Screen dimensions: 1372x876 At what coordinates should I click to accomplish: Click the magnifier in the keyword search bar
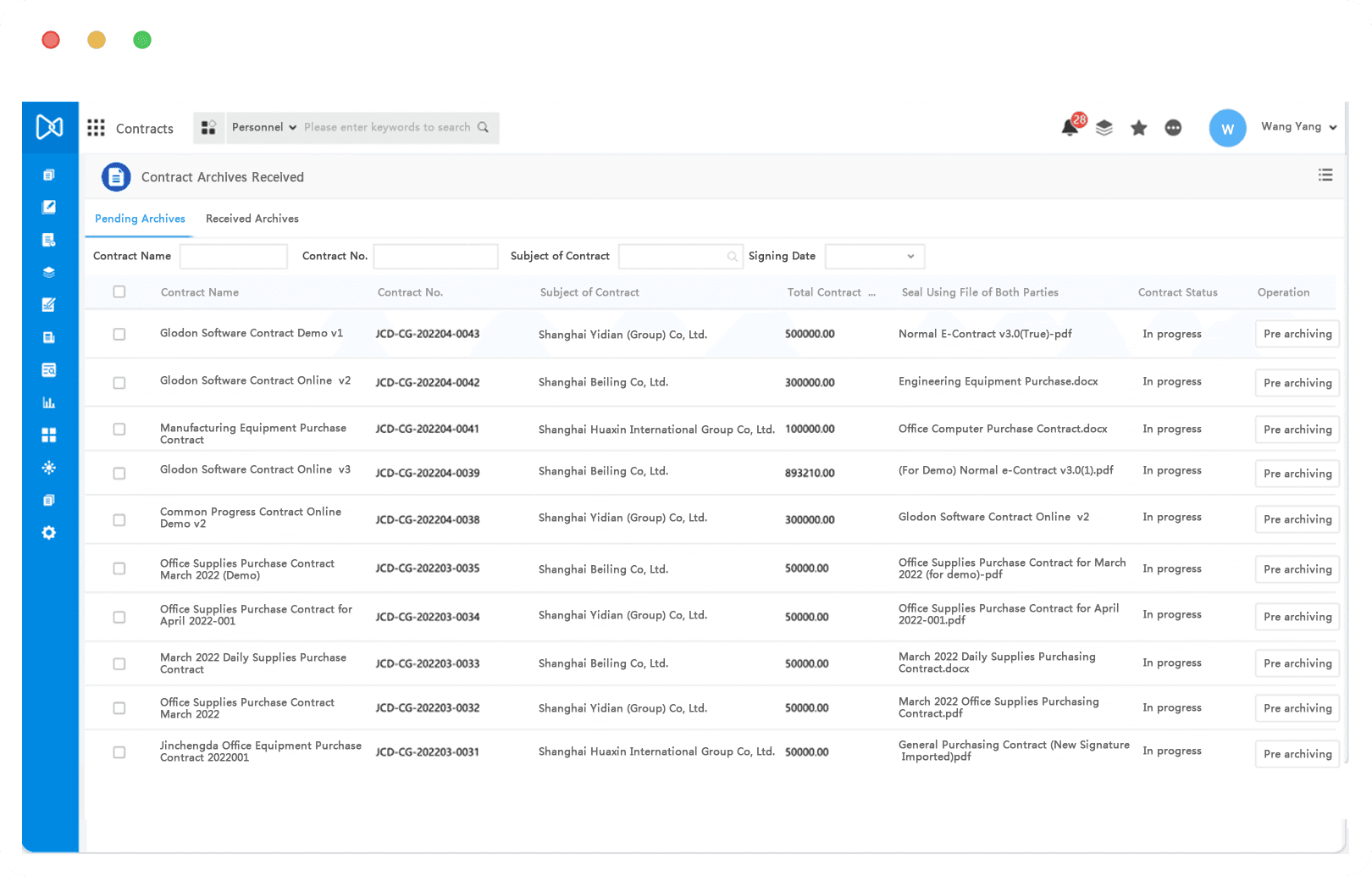[483, 127]
